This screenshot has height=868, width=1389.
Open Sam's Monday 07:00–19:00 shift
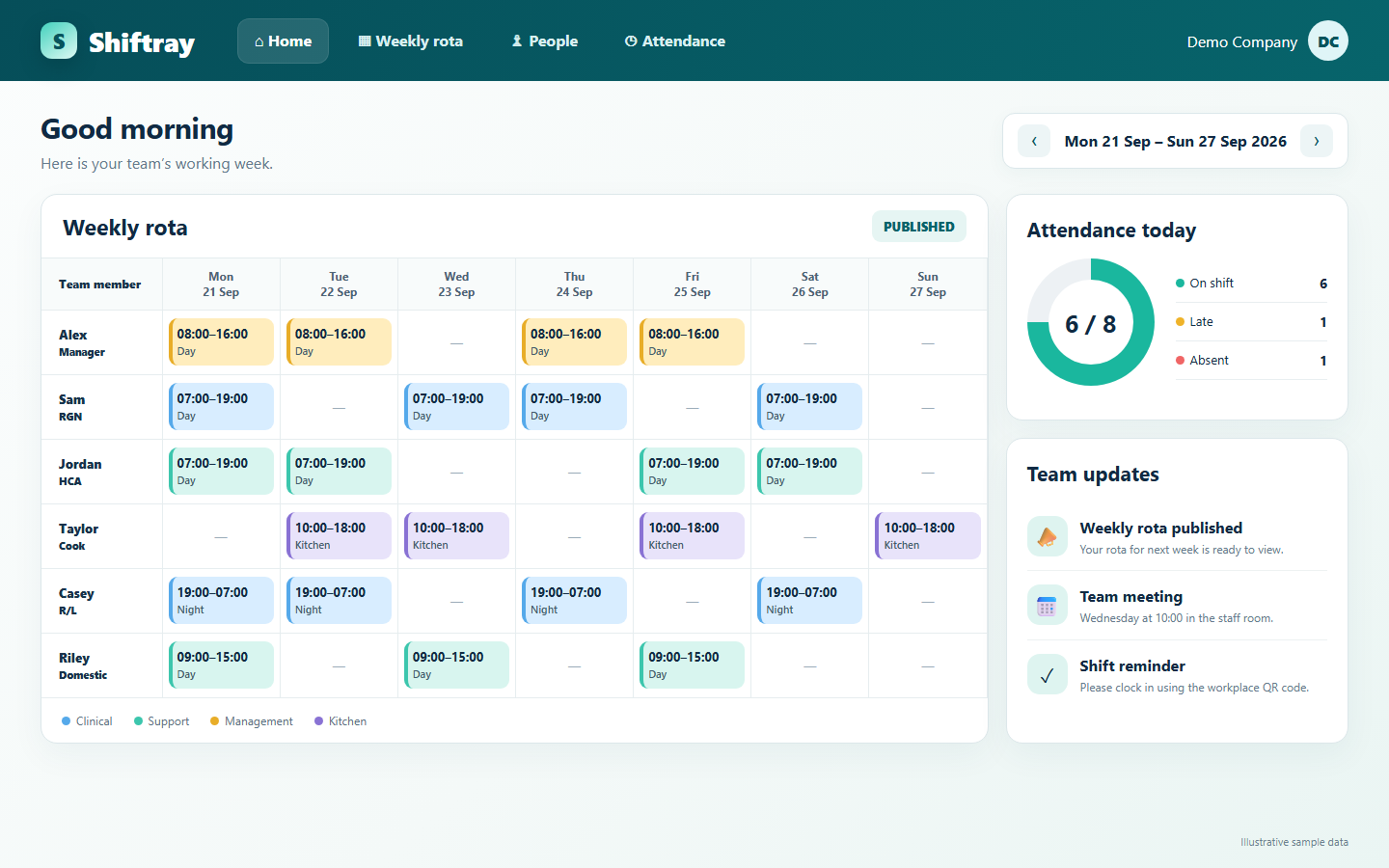221,407
